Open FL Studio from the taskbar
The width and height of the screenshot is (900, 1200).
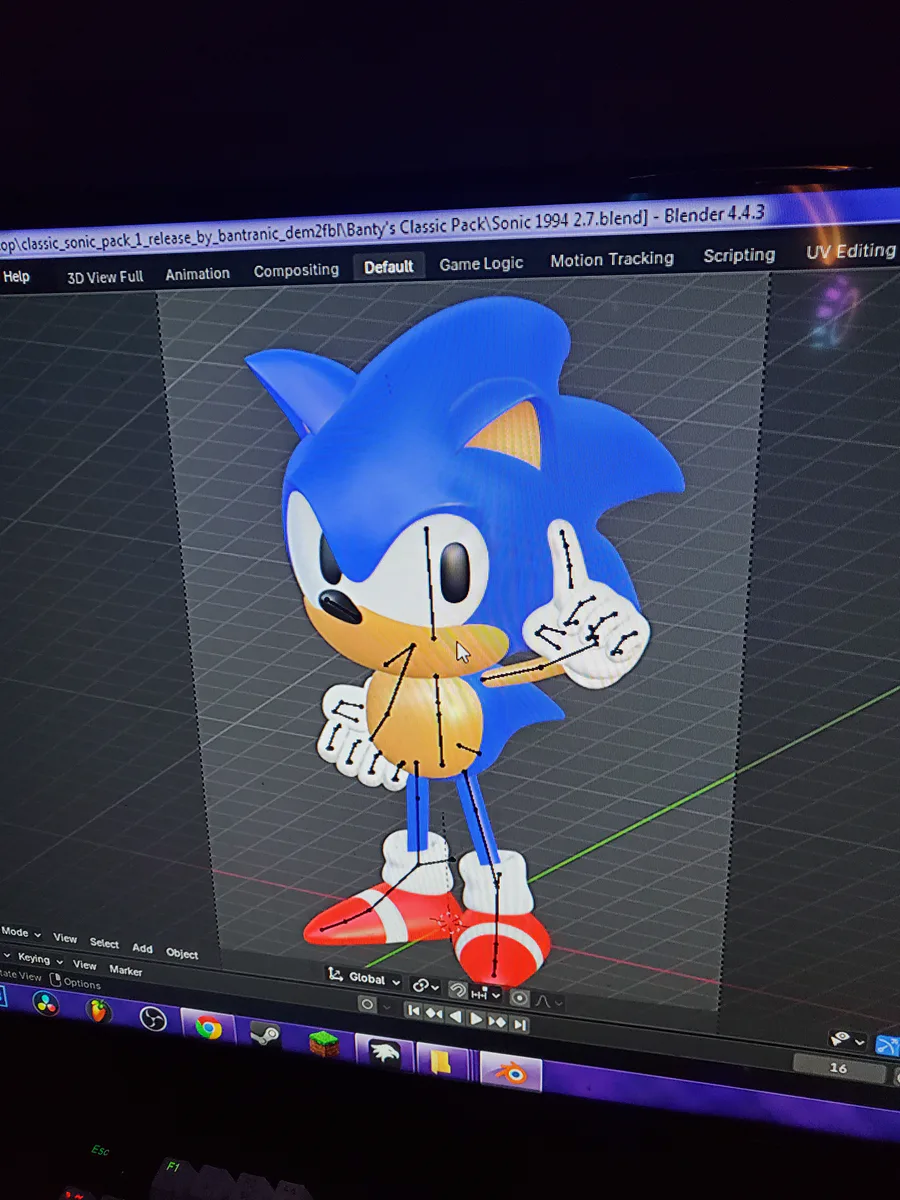coord(97,1011)
